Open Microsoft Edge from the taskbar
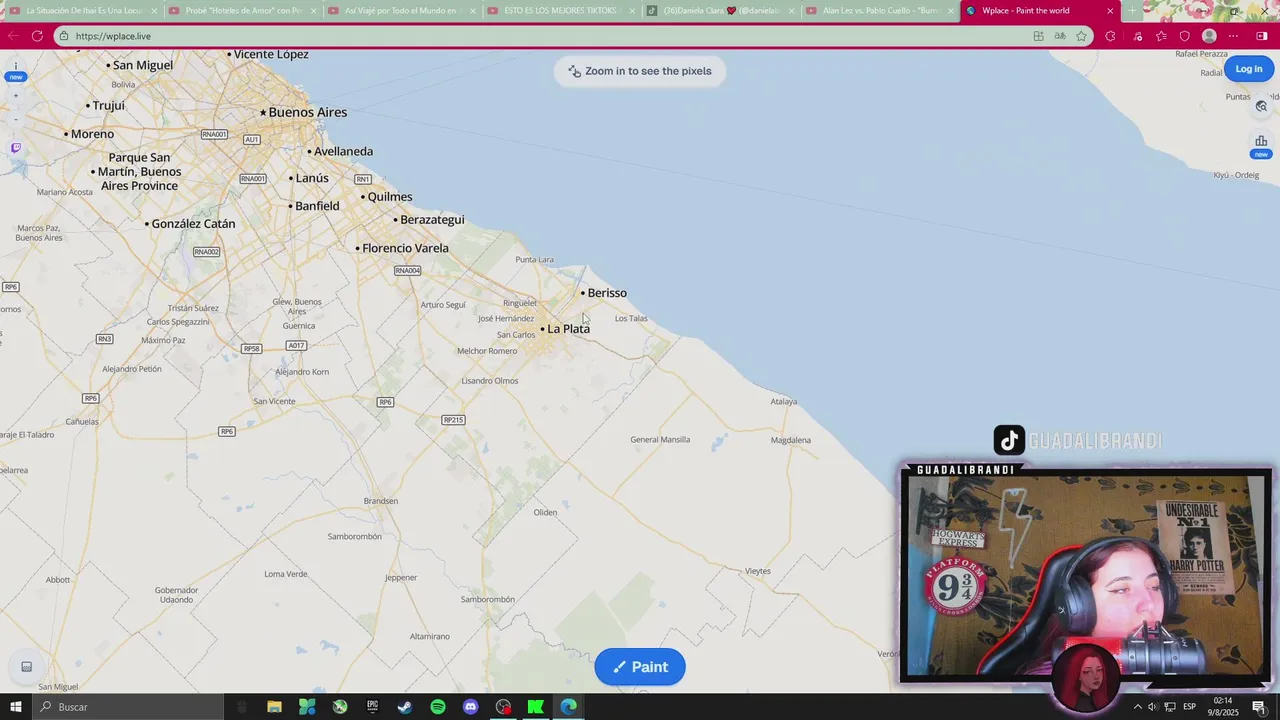This screenshot has width=1280, height=720. tap(569, 707)
